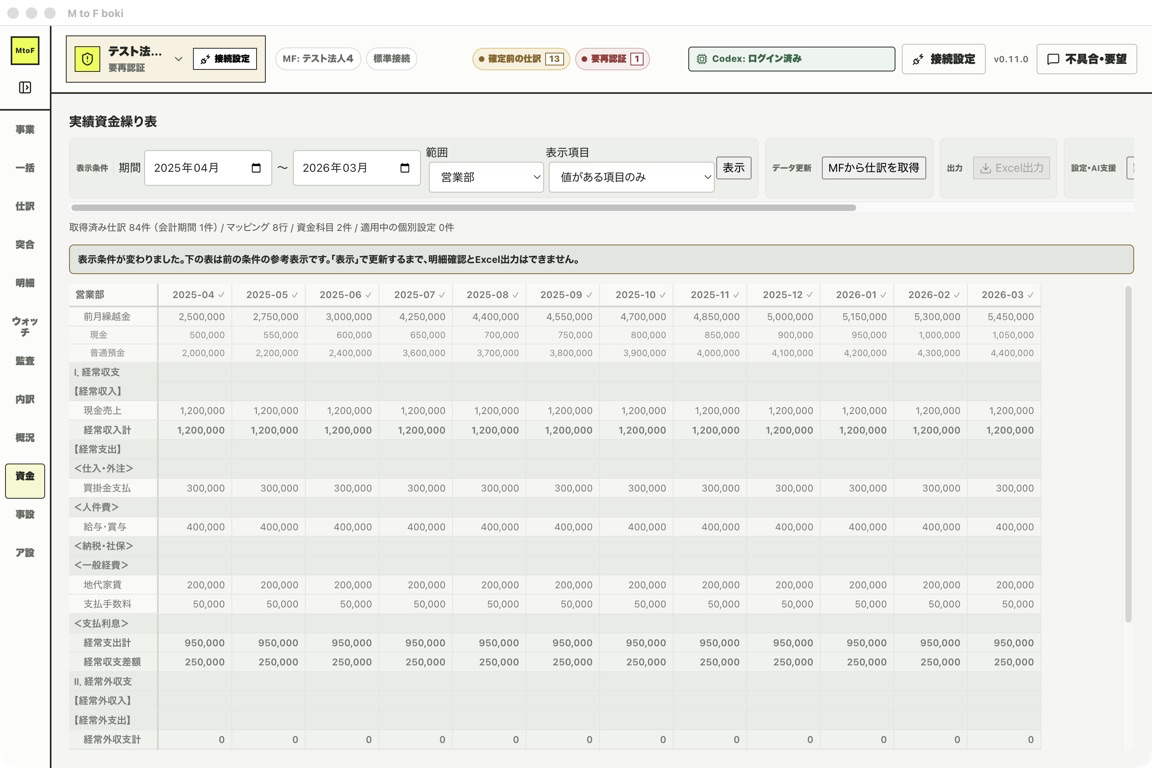Open the 明細 sidebar section
The width and height of the screenshot is (1152, 768).
pos(25,282)
